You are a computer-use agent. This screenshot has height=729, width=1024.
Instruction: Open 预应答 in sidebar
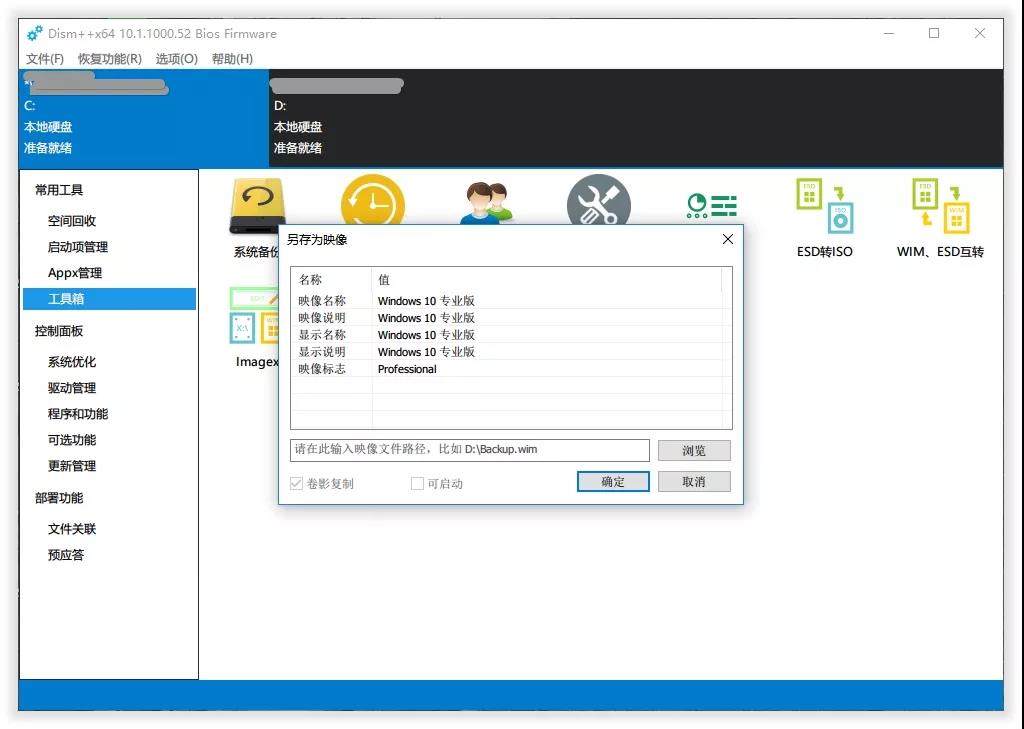pos(66,555)
